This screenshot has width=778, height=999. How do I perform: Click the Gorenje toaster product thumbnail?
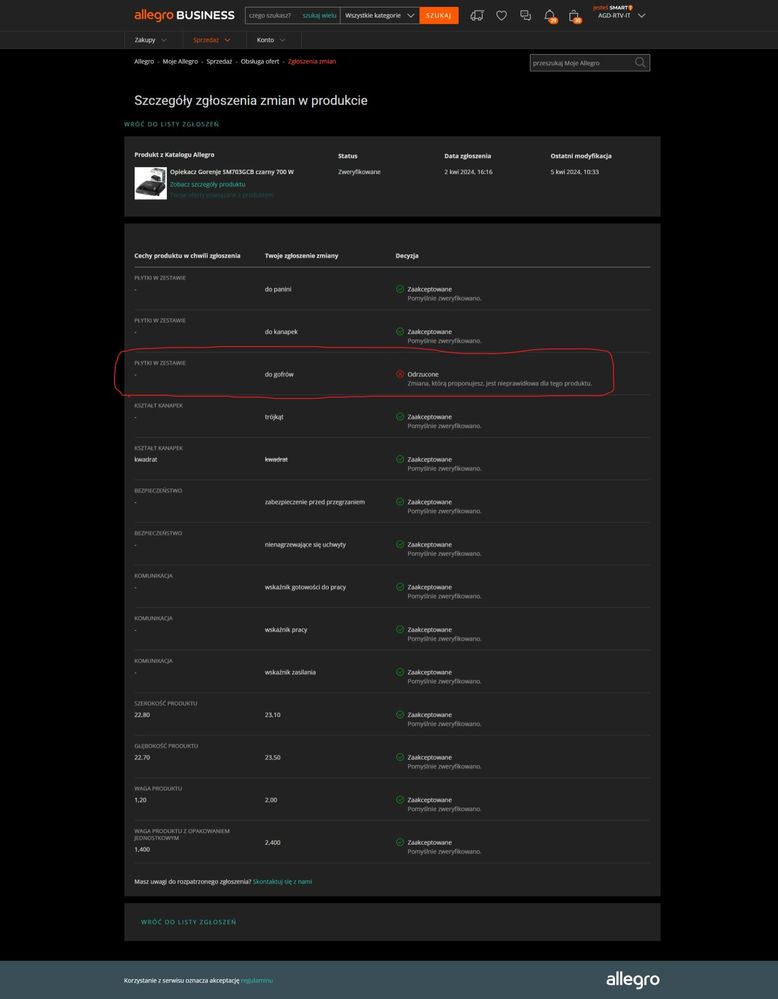150,183
